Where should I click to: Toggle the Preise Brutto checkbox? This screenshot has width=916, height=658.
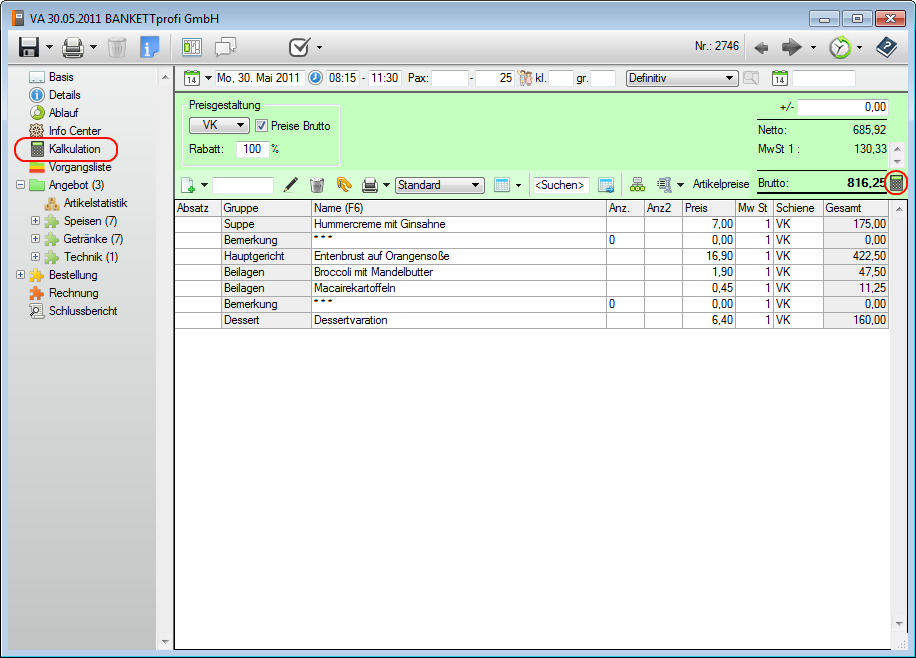262,126
